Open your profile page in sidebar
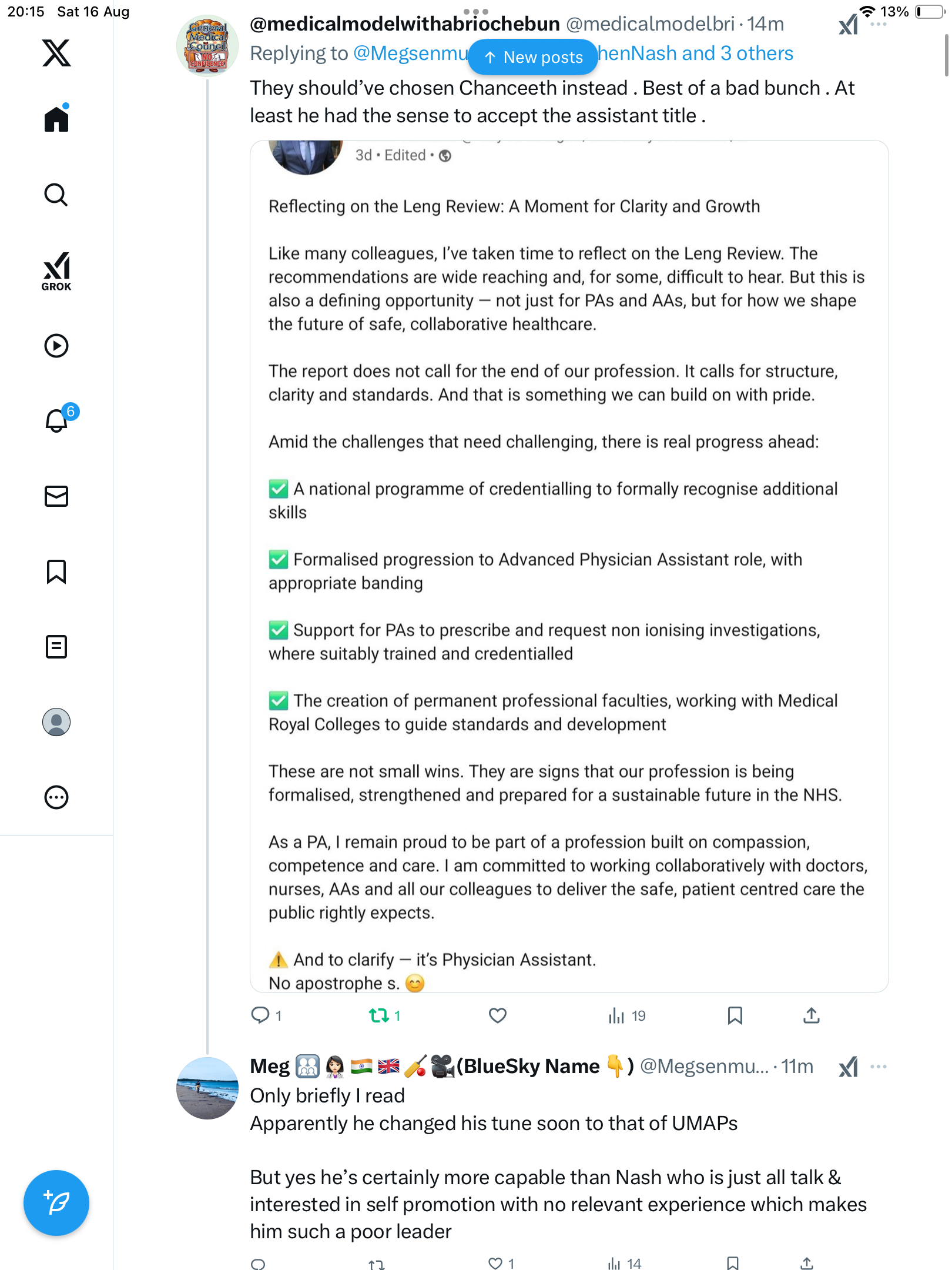The width and height of the screenshot is (952, 1270). 56,722
